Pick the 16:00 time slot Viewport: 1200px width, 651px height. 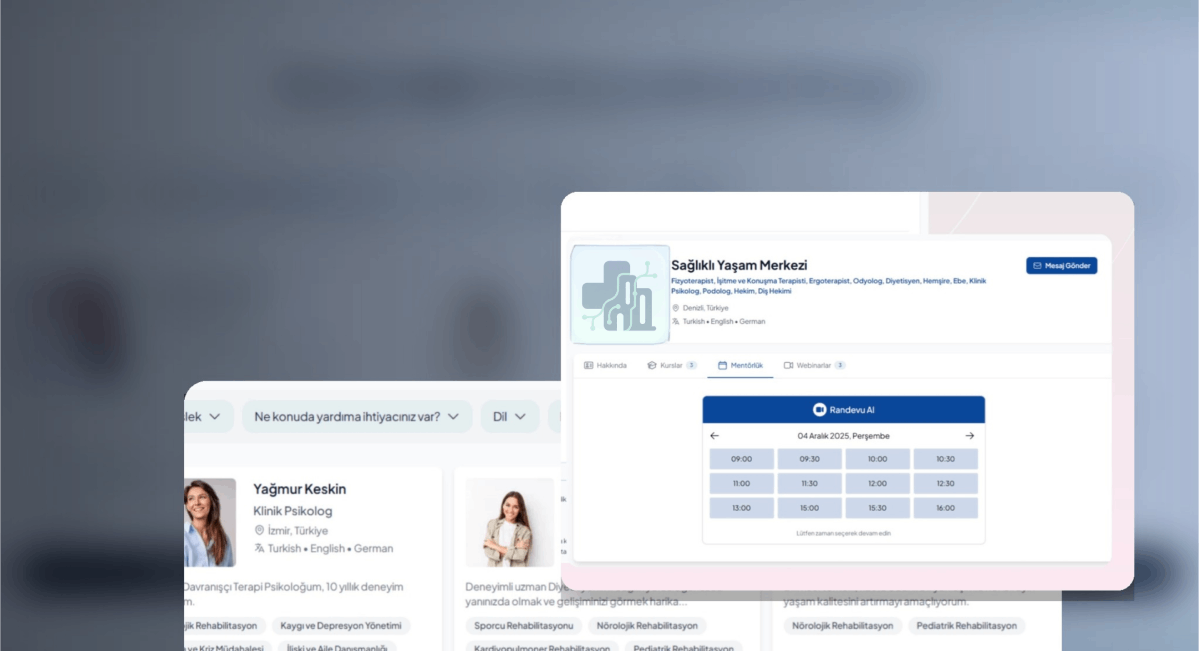[945, 508]
